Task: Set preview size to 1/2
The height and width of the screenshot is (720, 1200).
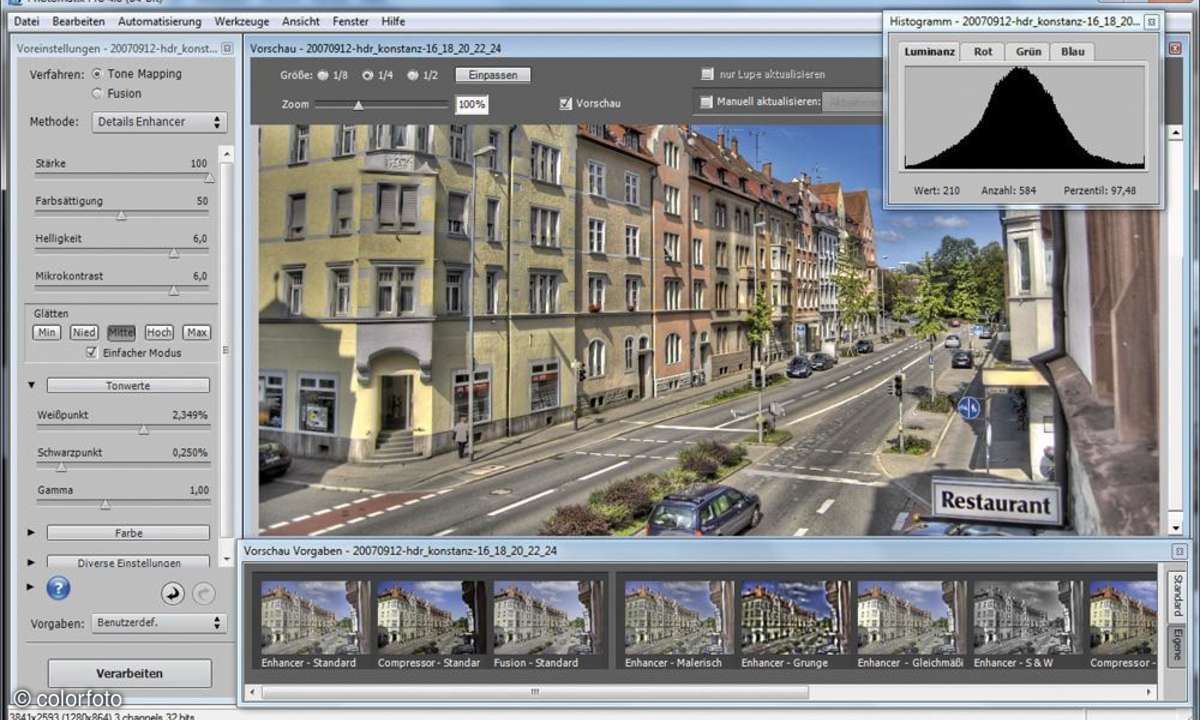Action: coord(412,75)
